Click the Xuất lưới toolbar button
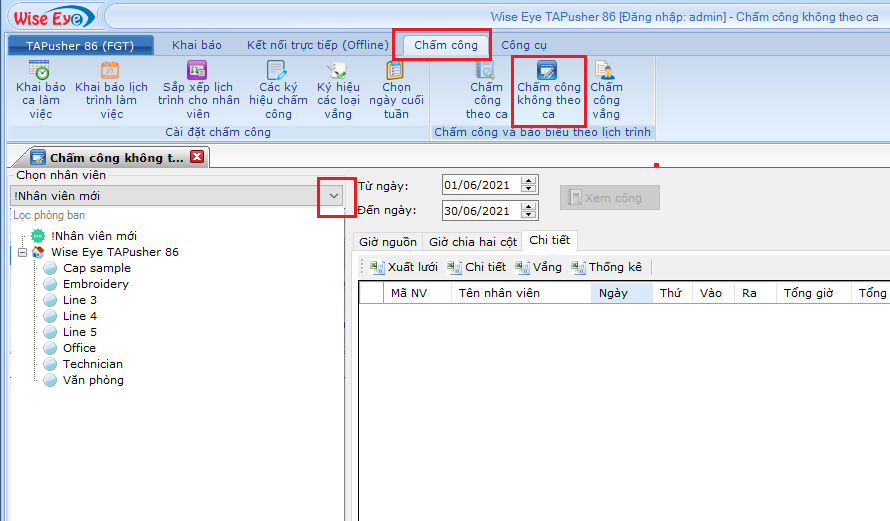This screenshot has height=521, width=890. pos(404,267)
